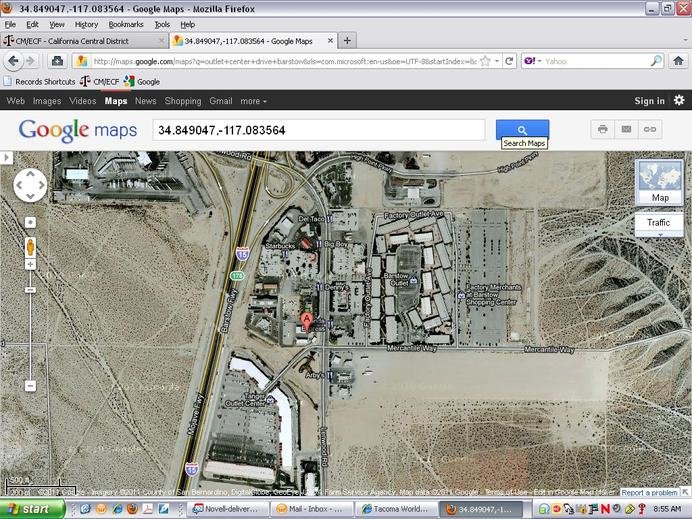Click the Sign in link
The width and height of the screenshot is (692, 519).
(x=649, y=101)
